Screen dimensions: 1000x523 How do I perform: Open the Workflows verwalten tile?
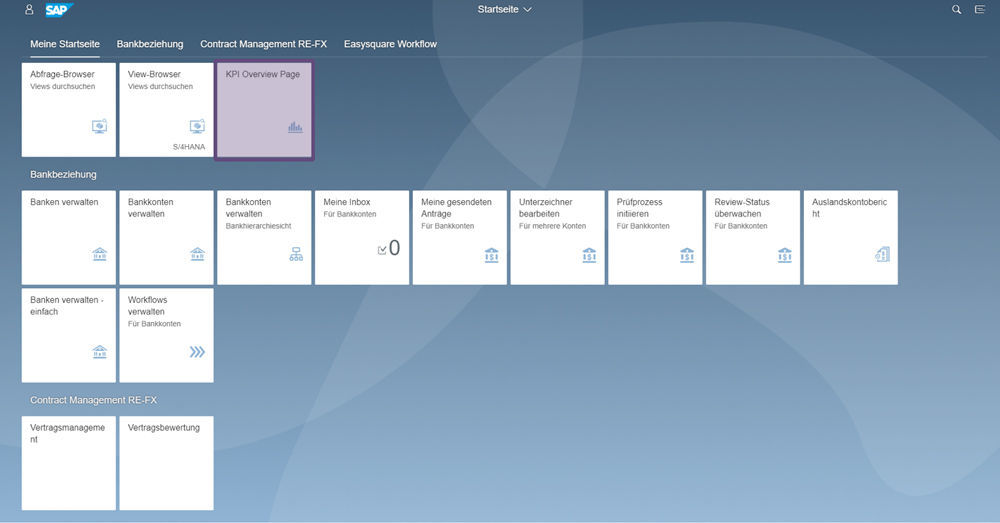166,335
